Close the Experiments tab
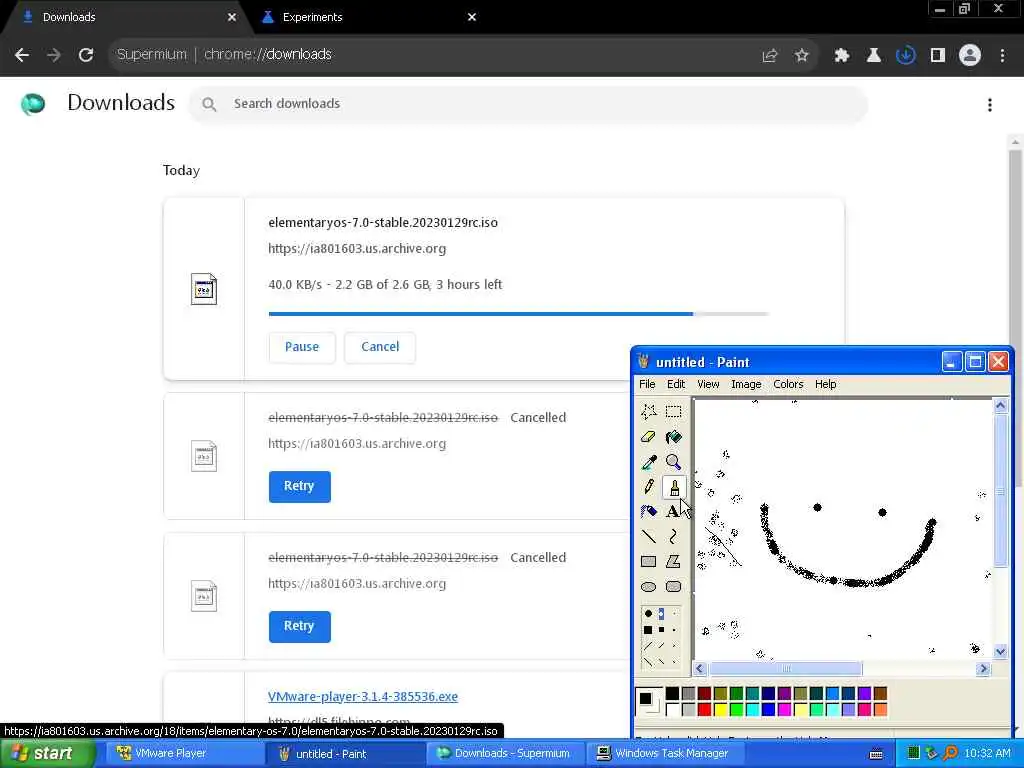This screenshot has height=768, width=1024. click(x=472, y=18)
